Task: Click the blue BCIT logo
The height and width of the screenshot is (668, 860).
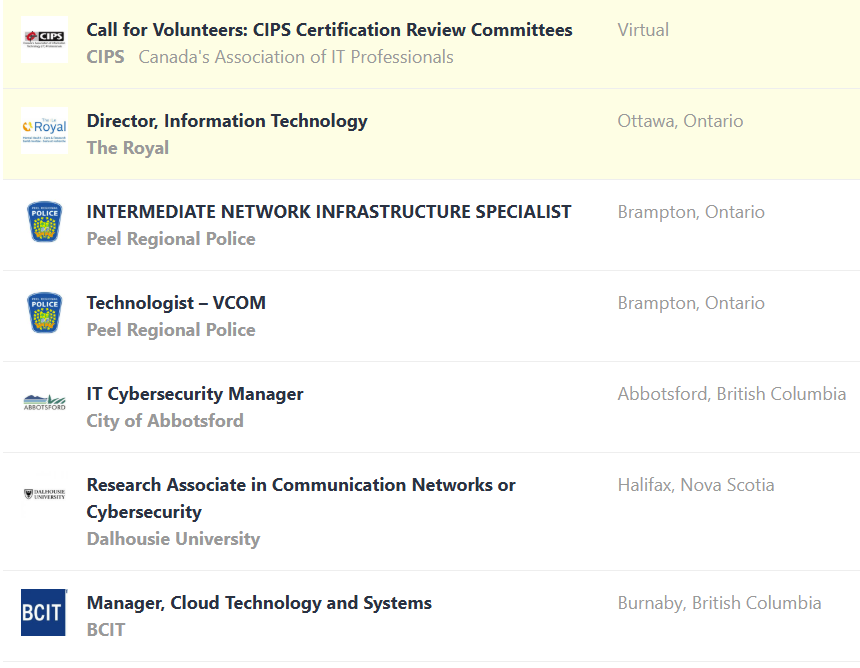Action: [44, 612]
